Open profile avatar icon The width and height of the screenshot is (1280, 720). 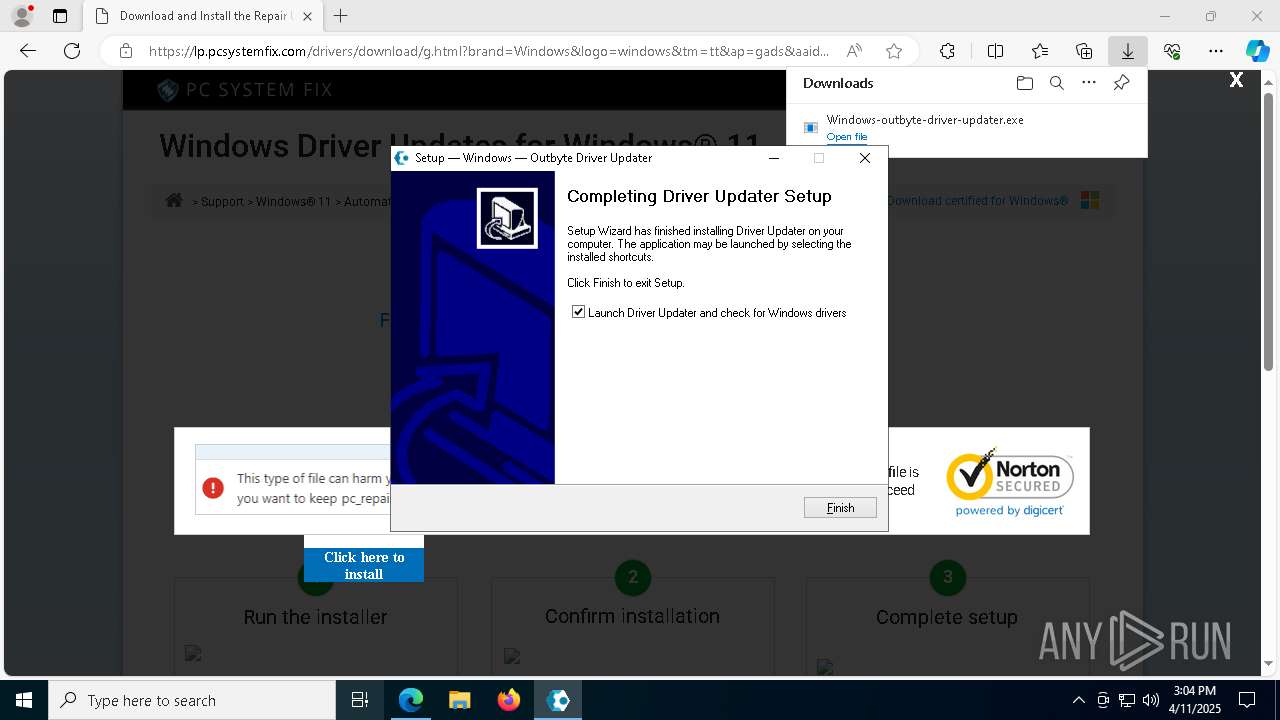point(21,16)
